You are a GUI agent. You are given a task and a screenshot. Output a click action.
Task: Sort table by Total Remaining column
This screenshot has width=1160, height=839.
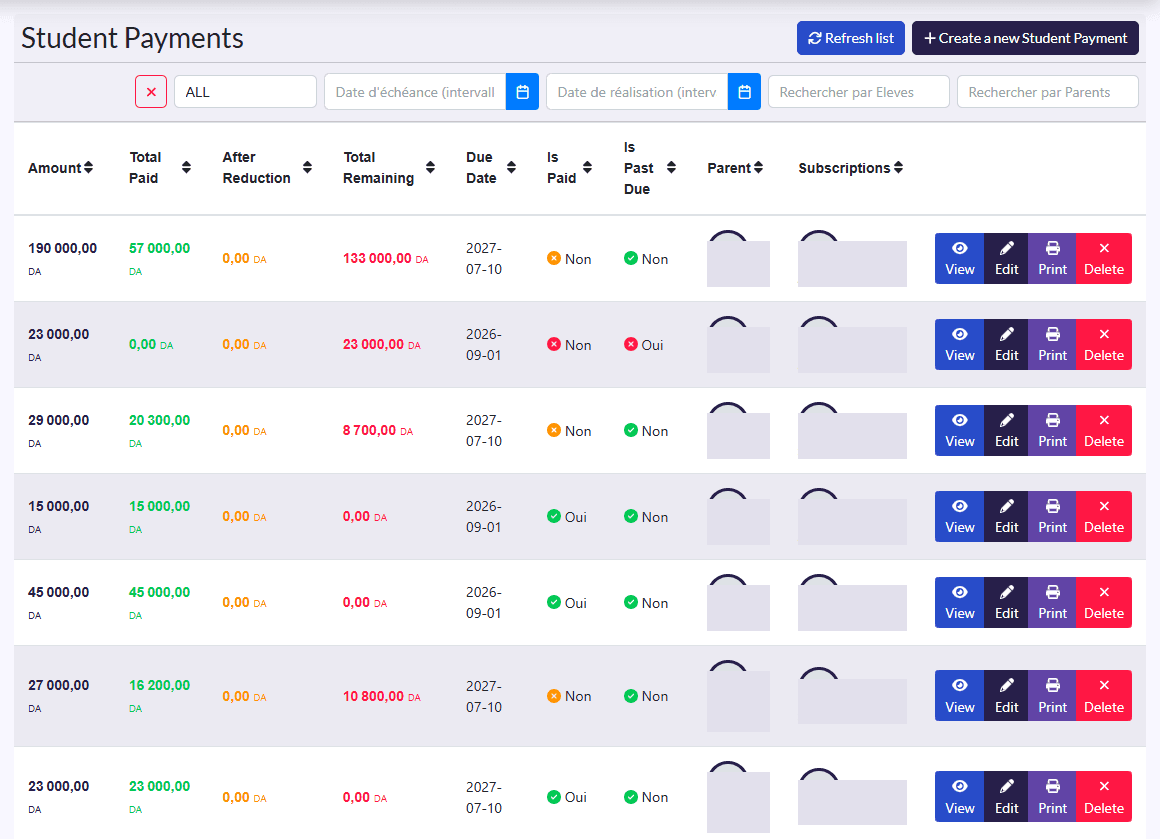click(x=389, y=168)
